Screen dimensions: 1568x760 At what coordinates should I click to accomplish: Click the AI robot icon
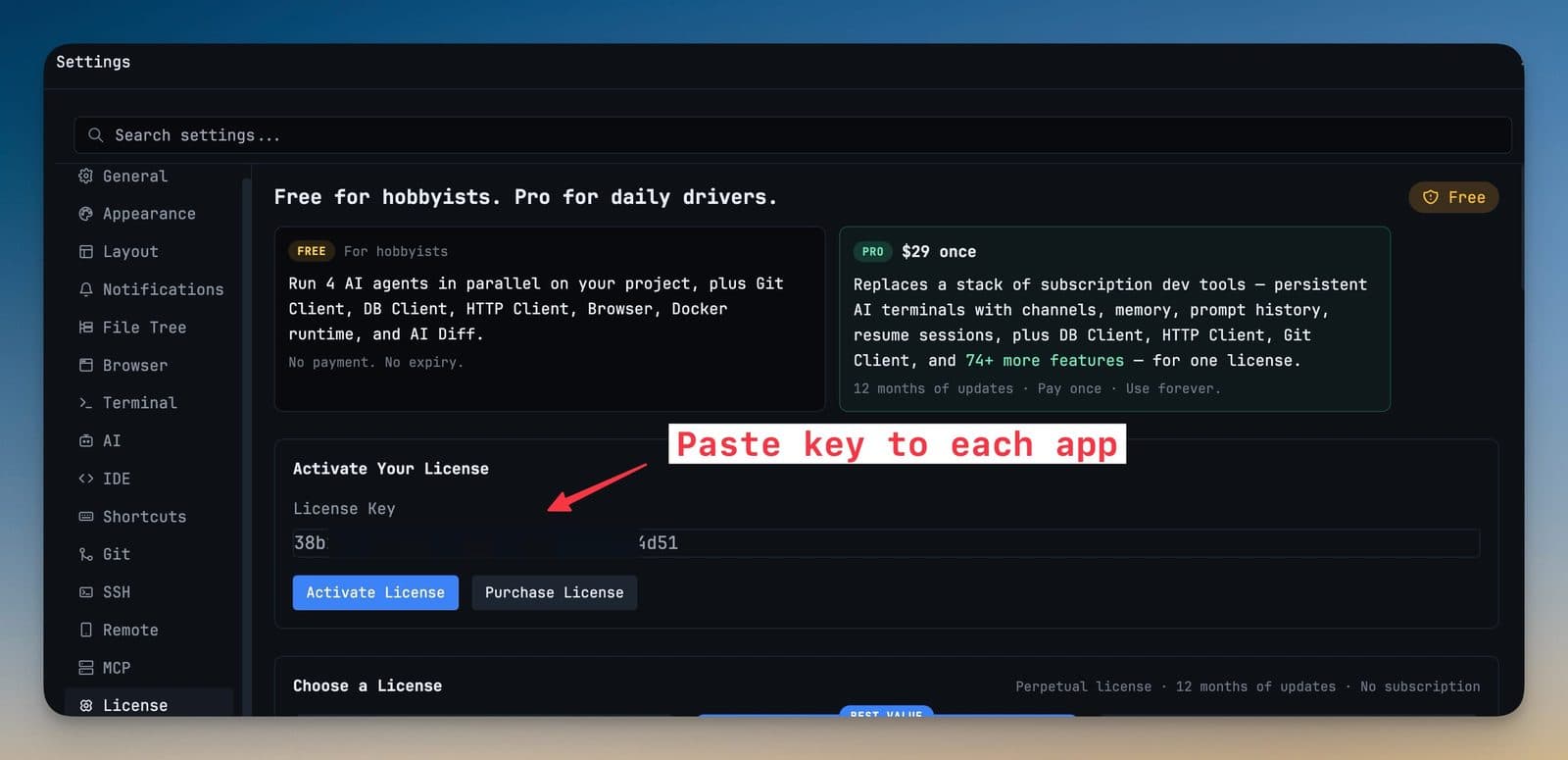(86, 441)
